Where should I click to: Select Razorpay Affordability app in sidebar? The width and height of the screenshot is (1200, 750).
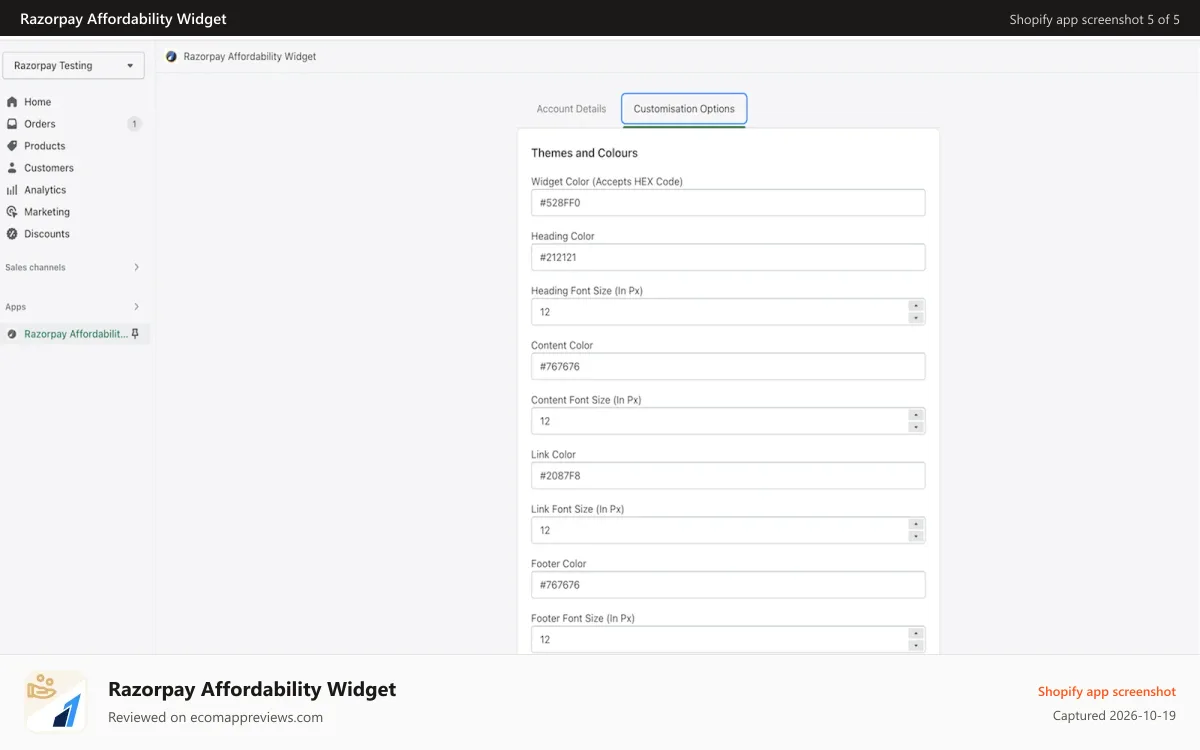[x=76, y=334]
